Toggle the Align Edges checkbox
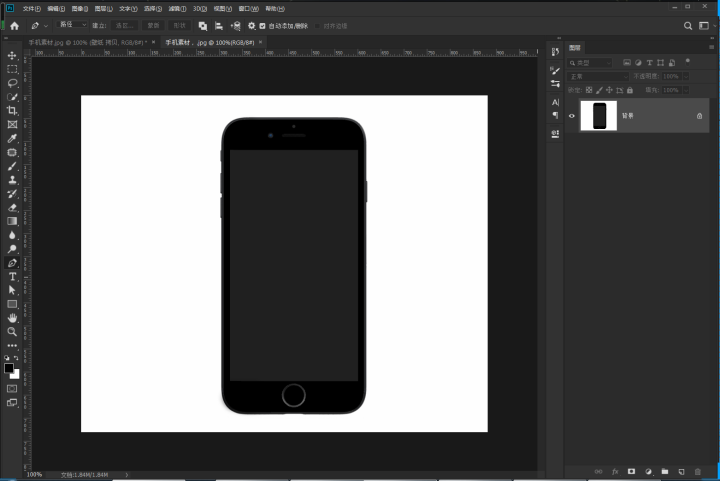Viewport: 720px width, 481px height. point(317,26)
